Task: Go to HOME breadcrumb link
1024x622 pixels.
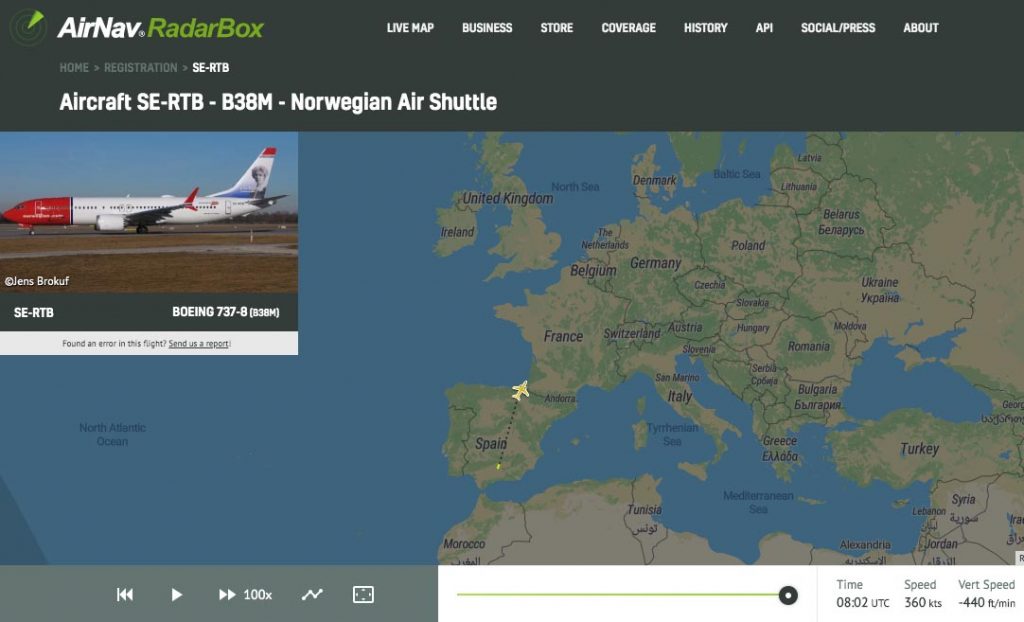Action: [x=74, y=67]
